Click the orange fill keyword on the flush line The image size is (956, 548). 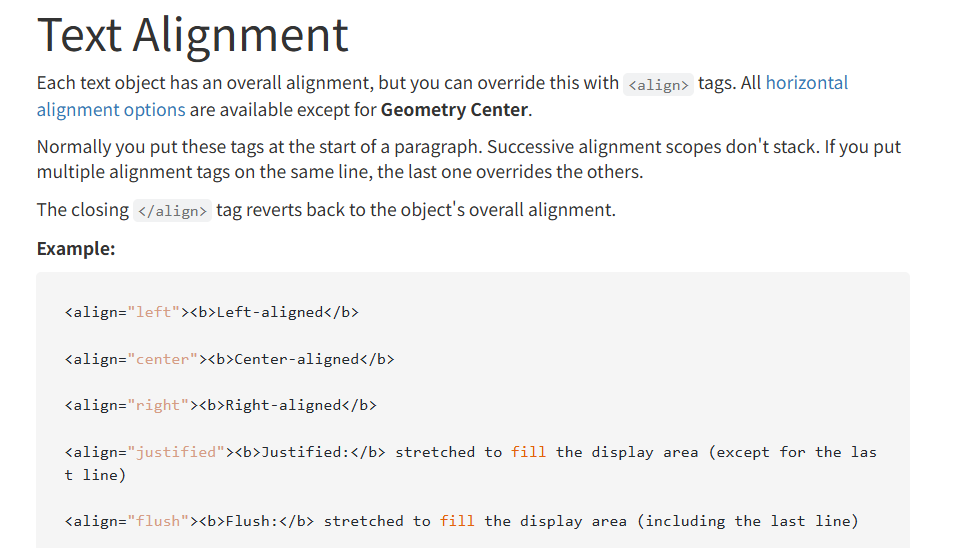pos(457,521)
